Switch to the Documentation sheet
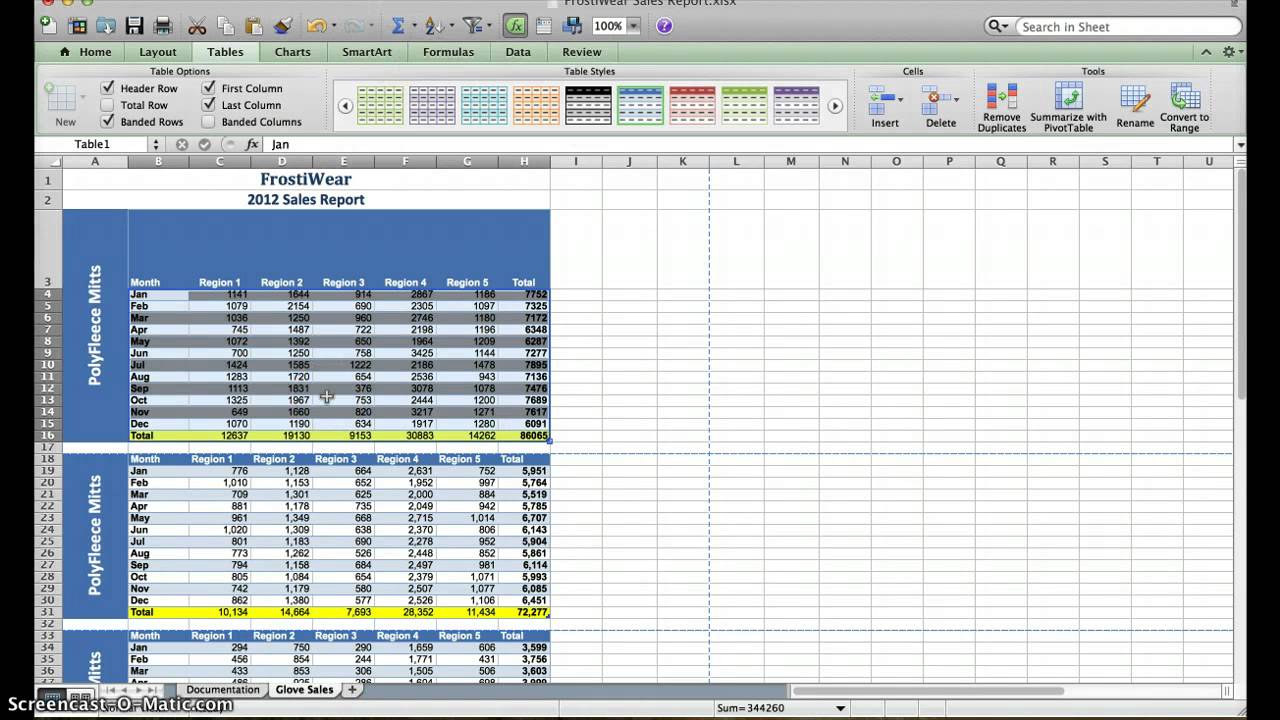Screen dimensions: 1280x720 tap(222, 690)
